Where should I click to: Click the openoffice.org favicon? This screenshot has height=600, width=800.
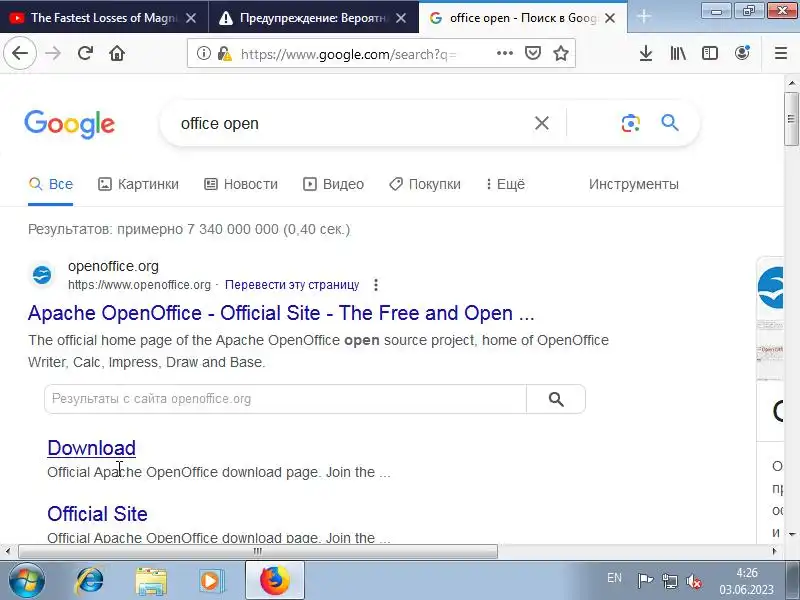[x=42, y=275]
